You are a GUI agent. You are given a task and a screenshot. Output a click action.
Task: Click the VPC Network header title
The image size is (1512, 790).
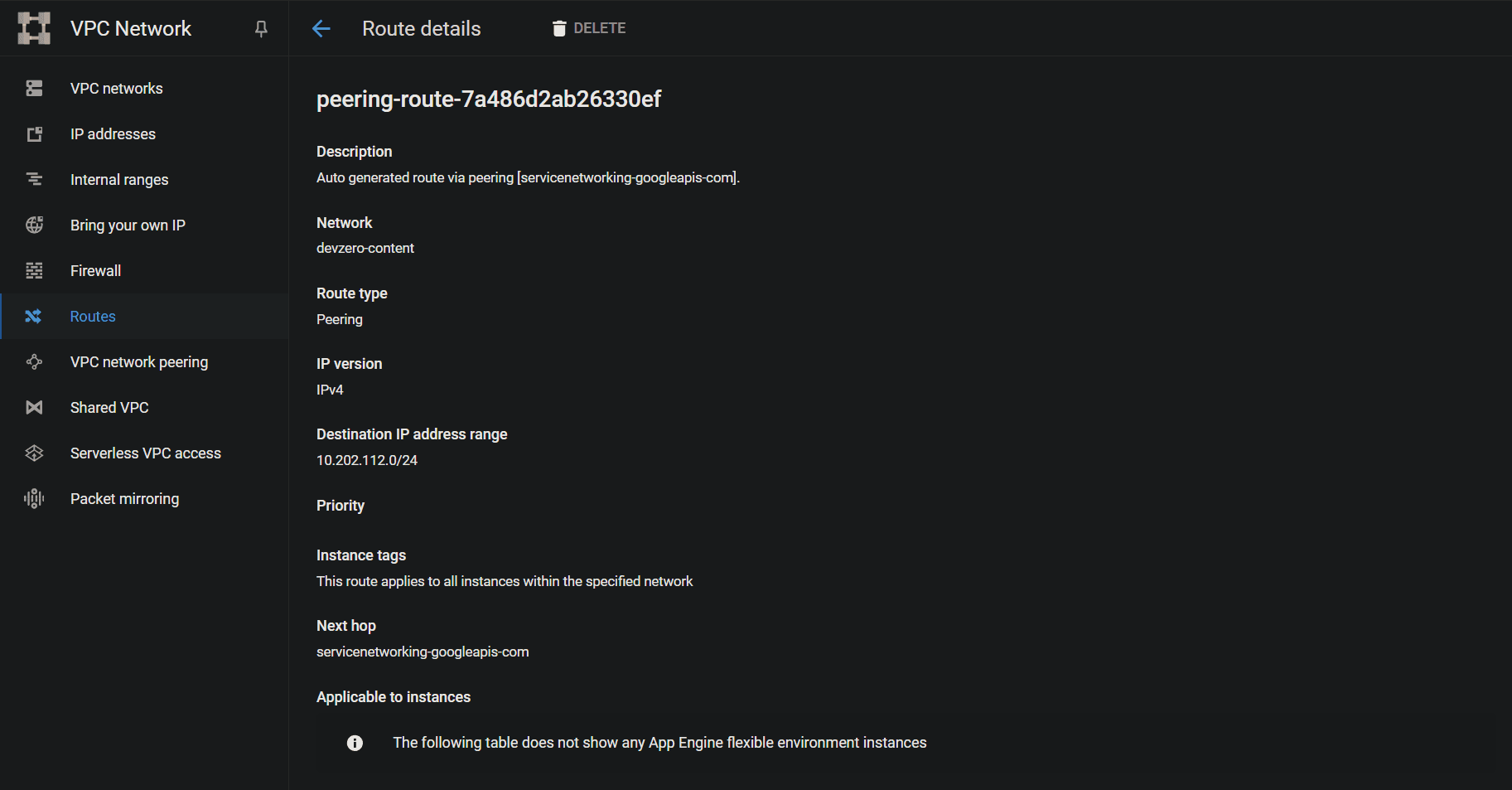(x=131, y=29)
